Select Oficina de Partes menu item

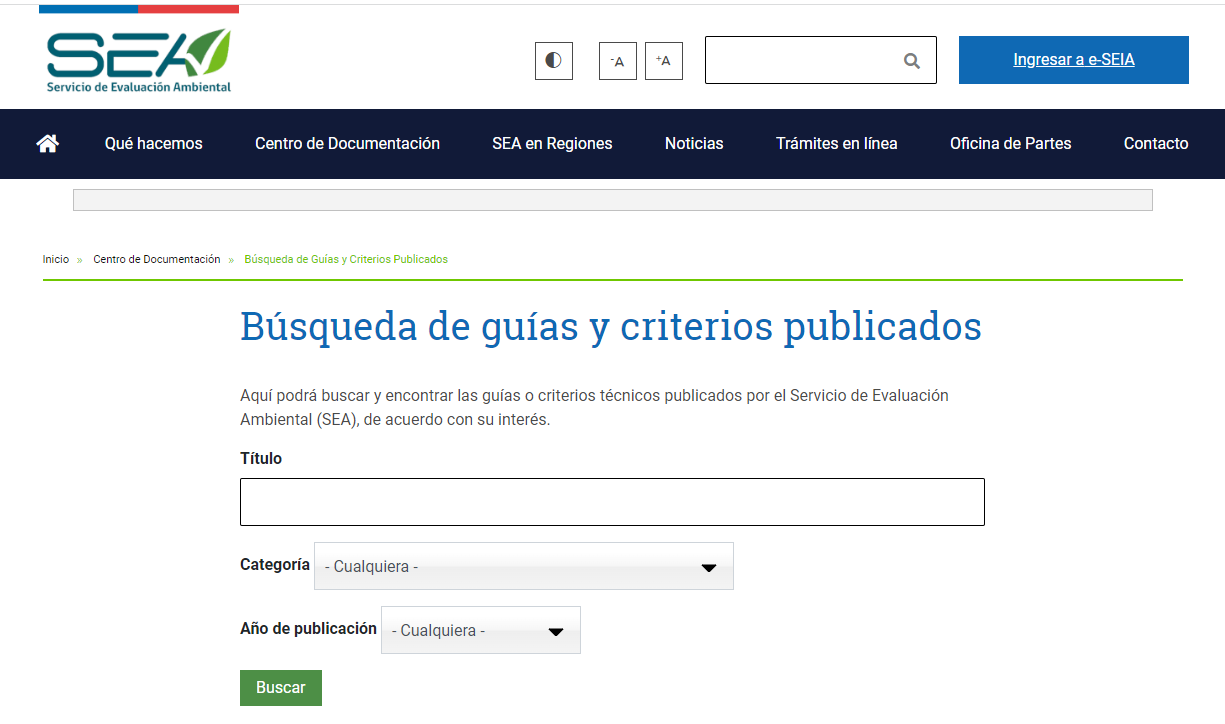pyautogui.click(x=1010, y=144)
